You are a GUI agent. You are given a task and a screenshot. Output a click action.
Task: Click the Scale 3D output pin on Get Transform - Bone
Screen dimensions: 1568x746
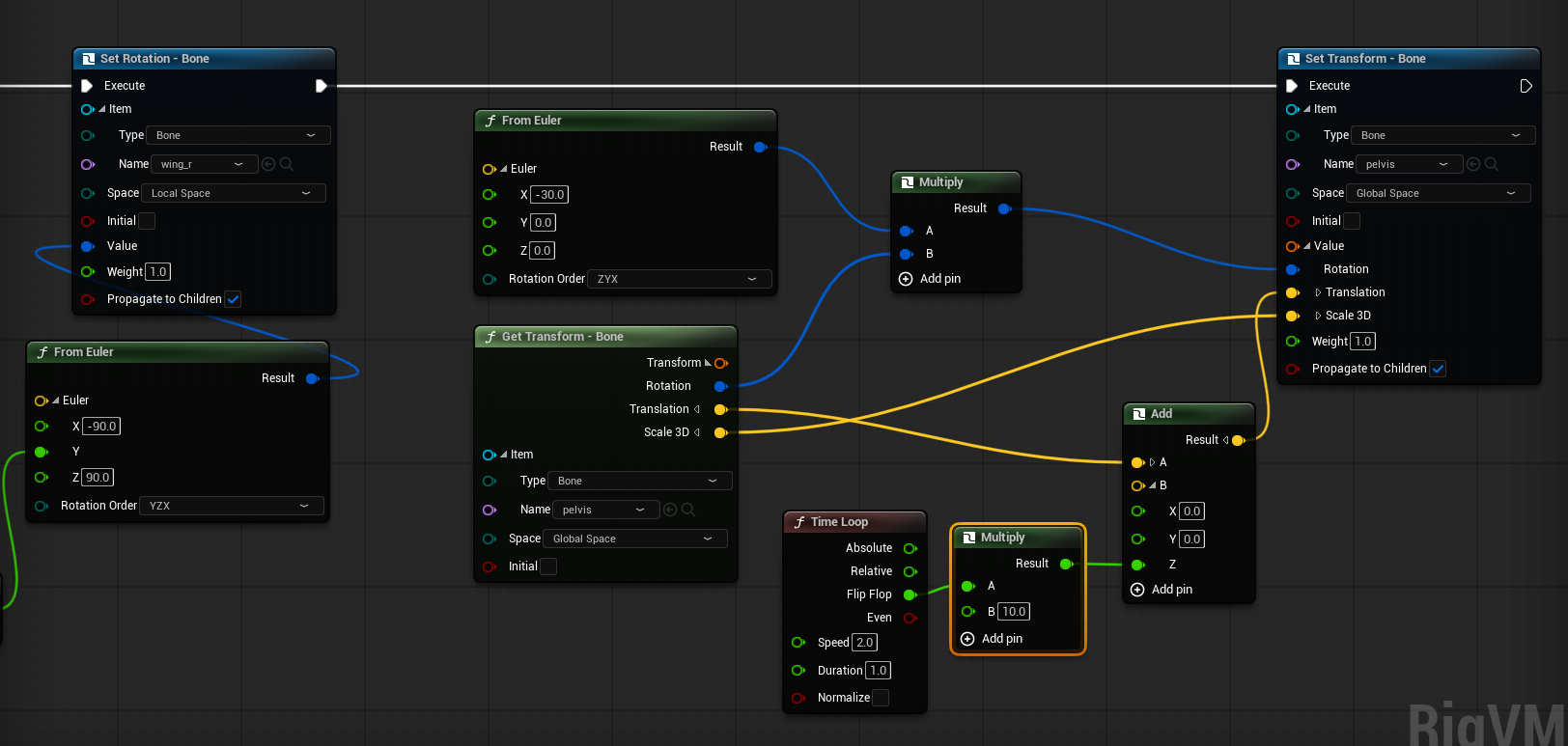(x=720, y=432)
